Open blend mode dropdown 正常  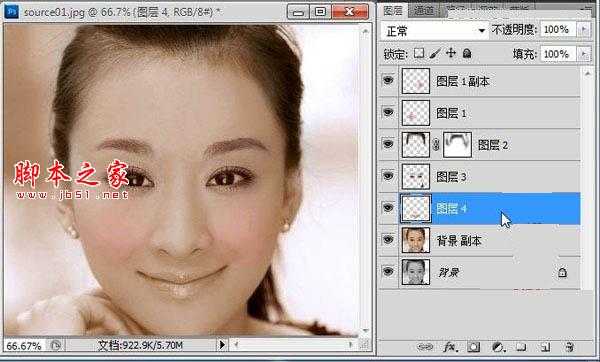pyautogui.click(x=435, y=31)
